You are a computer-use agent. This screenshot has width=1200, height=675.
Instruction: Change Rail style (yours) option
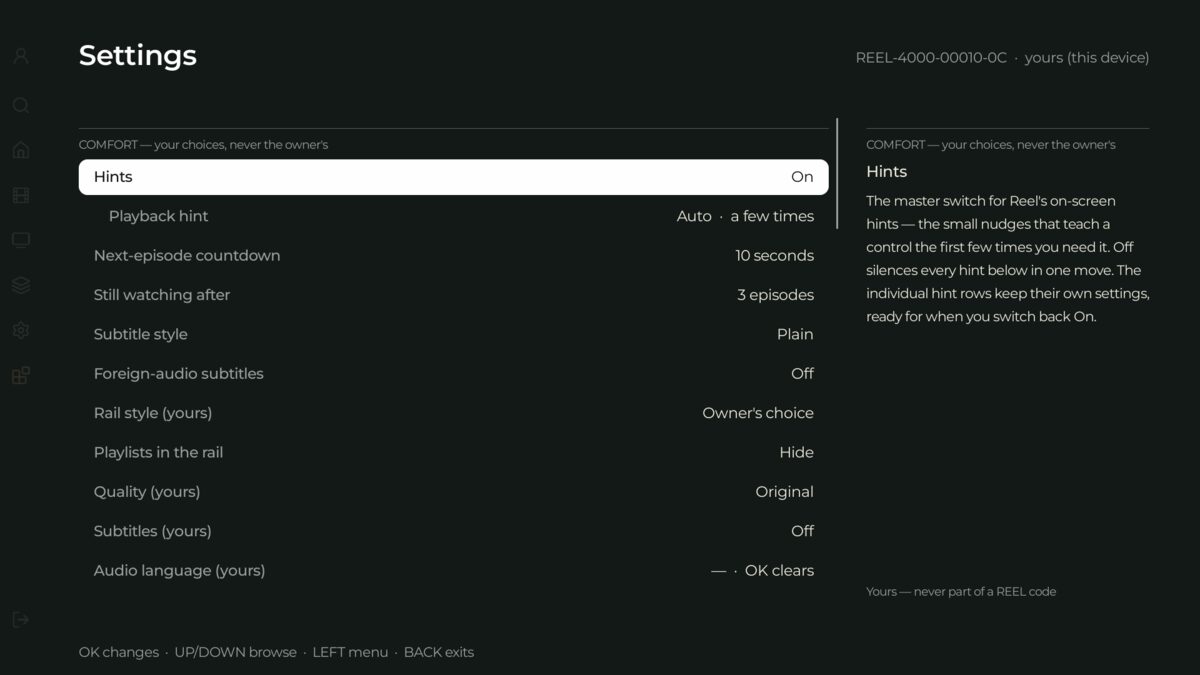[453, 413]
